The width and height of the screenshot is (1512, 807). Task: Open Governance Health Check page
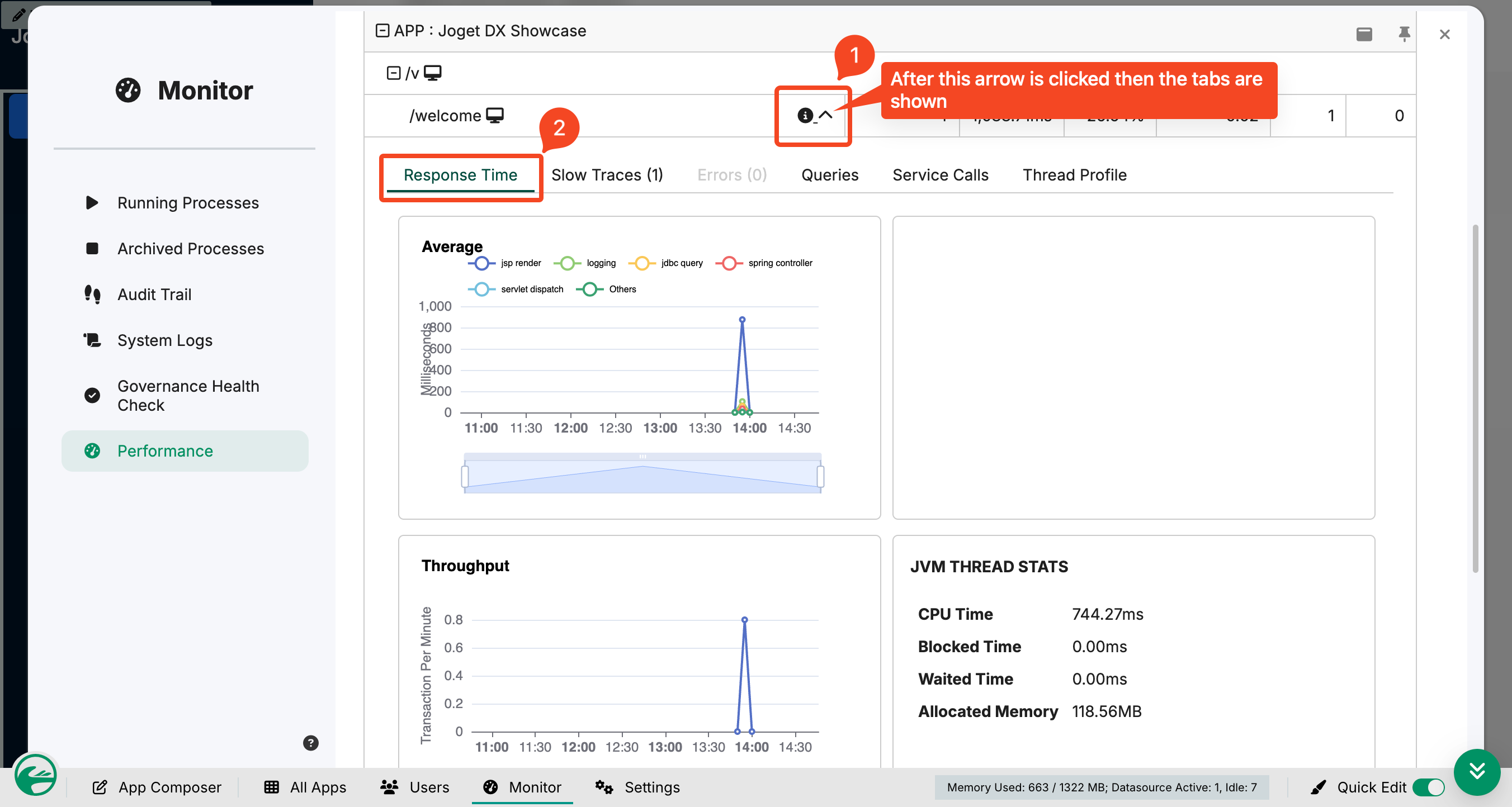pyautogui.click(x=188, y=396)
